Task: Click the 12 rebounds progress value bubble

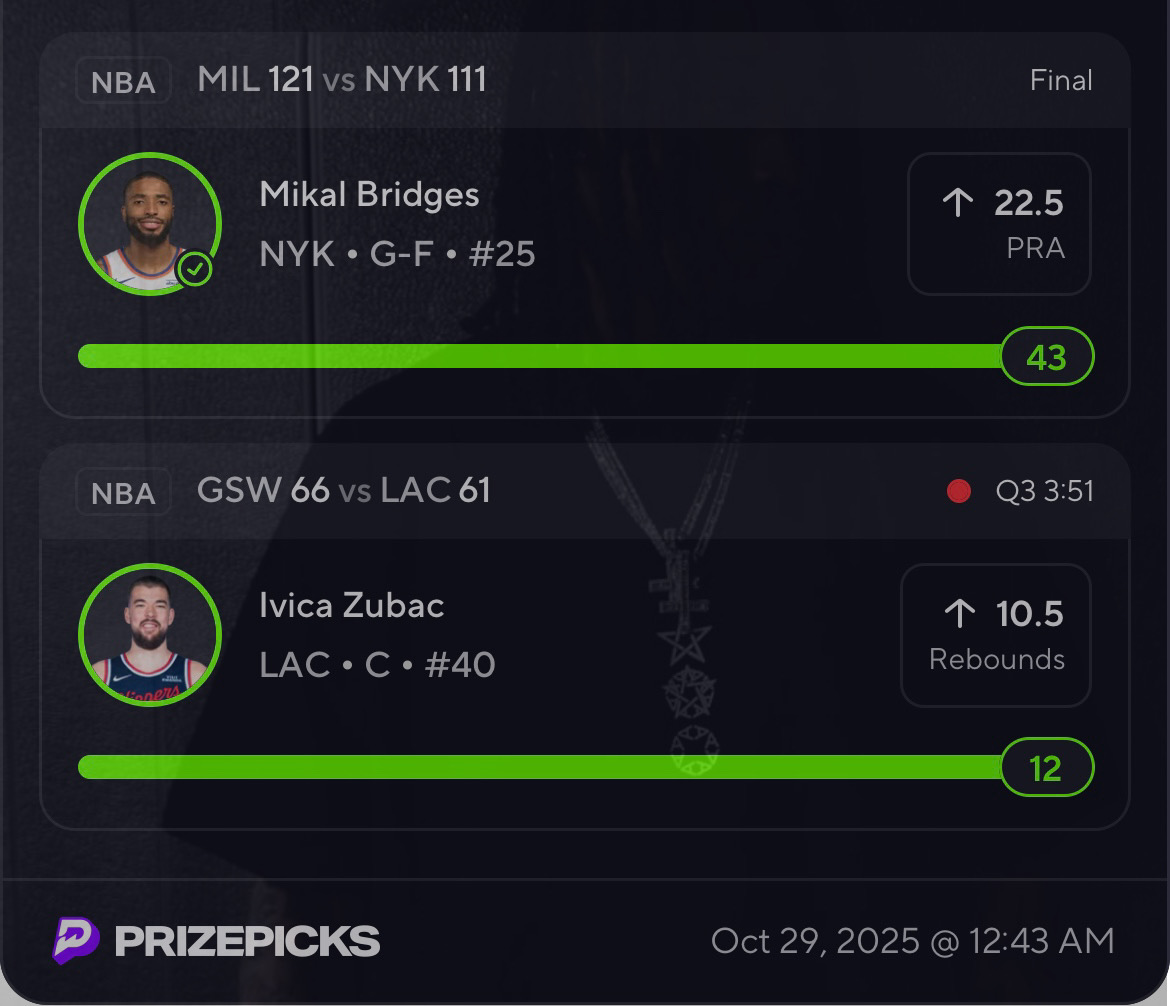Action: (x=1046, y=768)
